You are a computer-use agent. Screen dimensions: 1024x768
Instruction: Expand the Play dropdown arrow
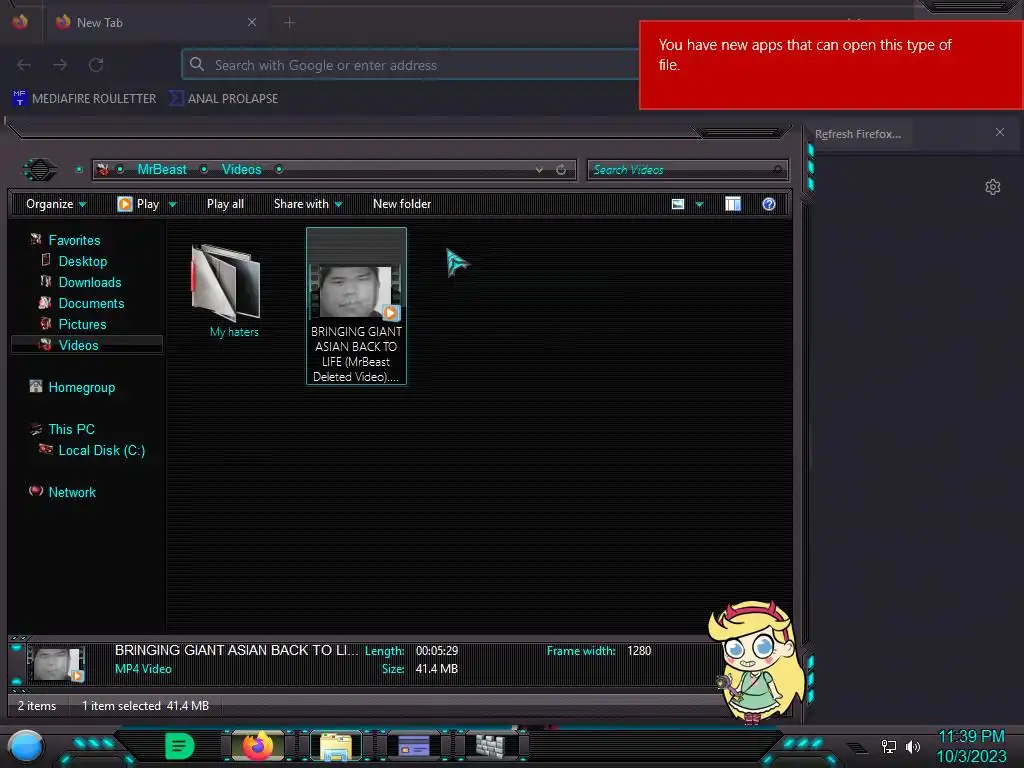tap(172, 204)
